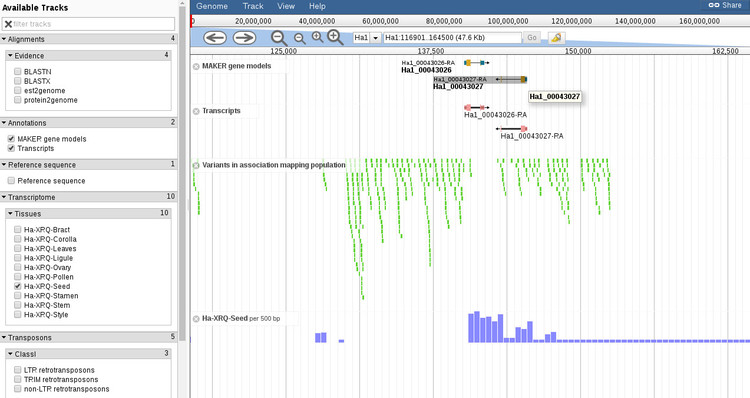750x398 pixels.
Task: Open the View menu
Action: (x=286, y=6)
